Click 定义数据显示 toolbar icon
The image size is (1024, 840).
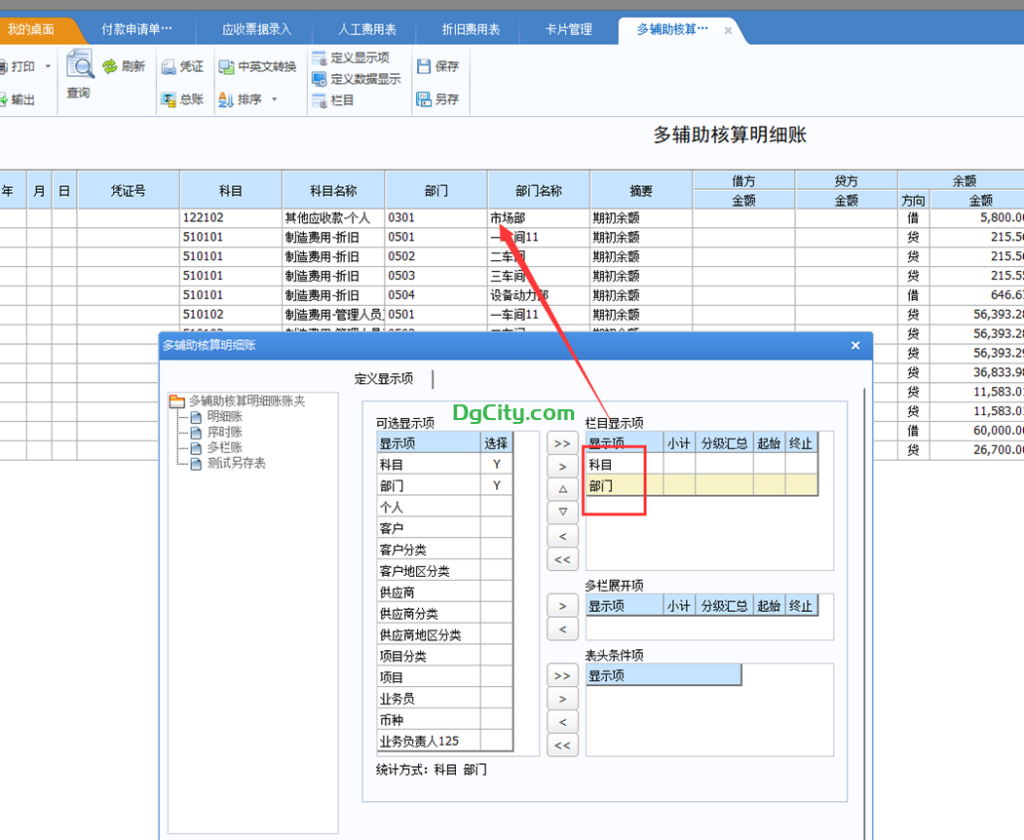(319, 79)
